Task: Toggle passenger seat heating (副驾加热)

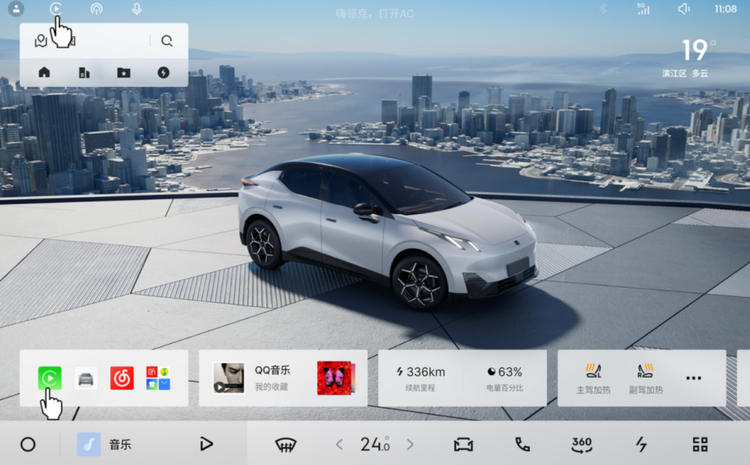Action: pyautogui.click(x=645, y=378)
